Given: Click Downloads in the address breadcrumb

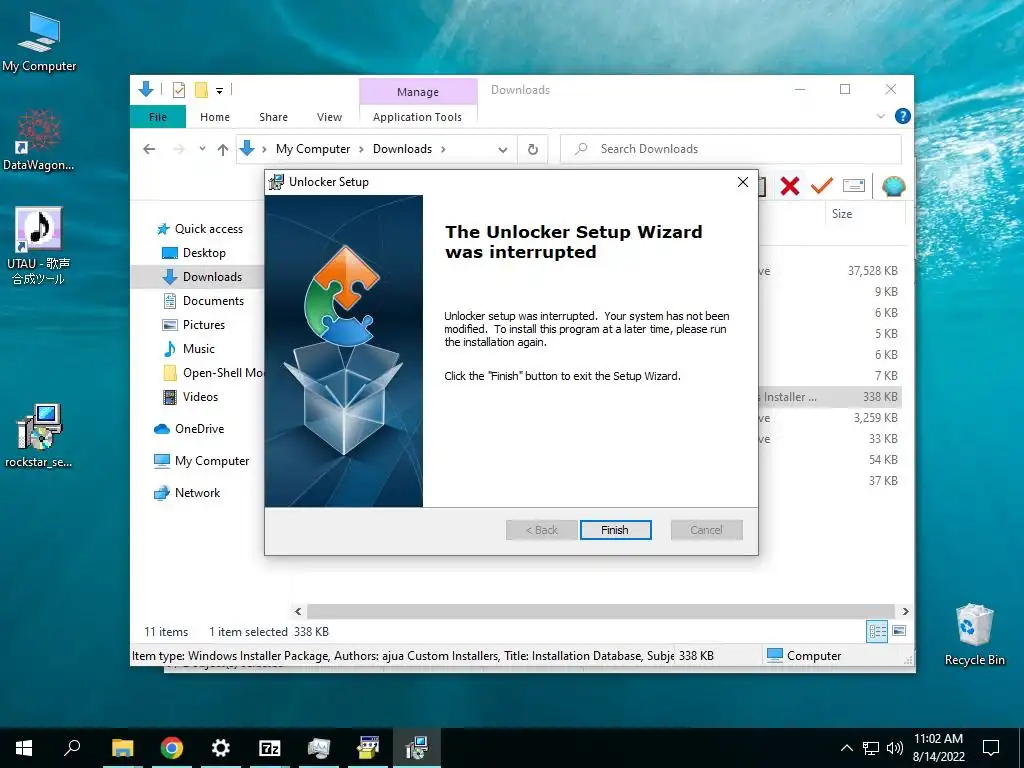Looking at the screenshot, I should 402,149.
